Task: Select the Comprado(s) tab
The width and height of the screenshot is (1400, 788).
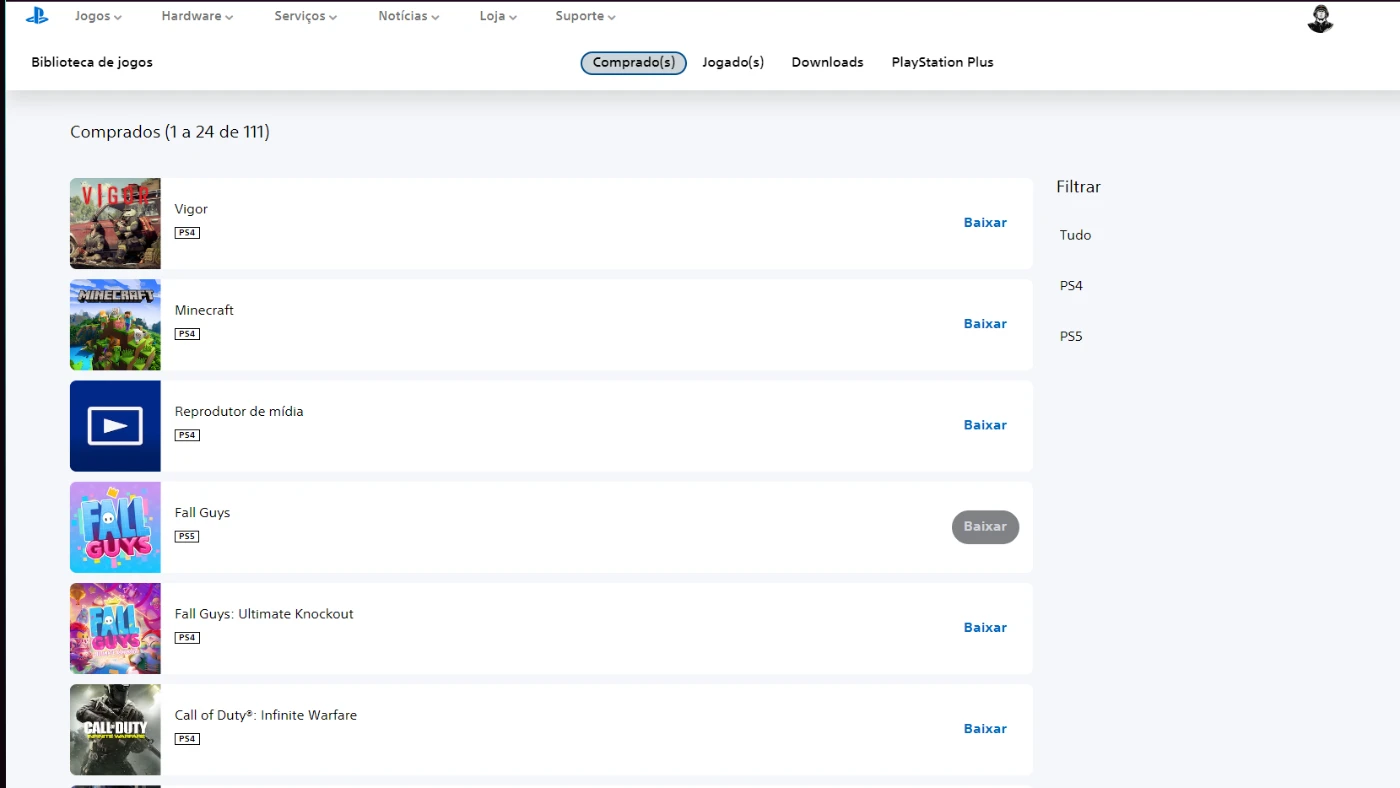Action: tap(633, 62)
